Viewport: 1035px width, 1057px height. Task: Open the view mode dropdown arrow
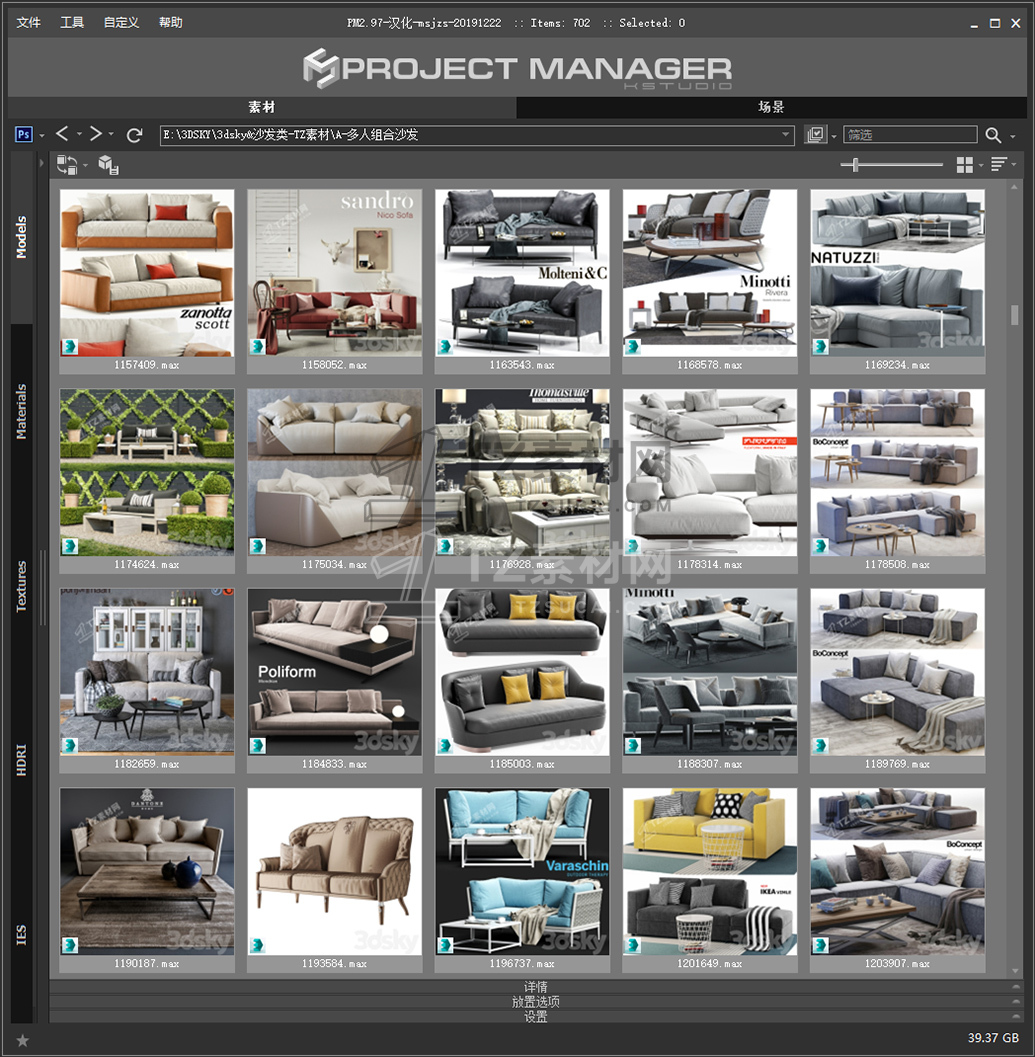(981, 165)
